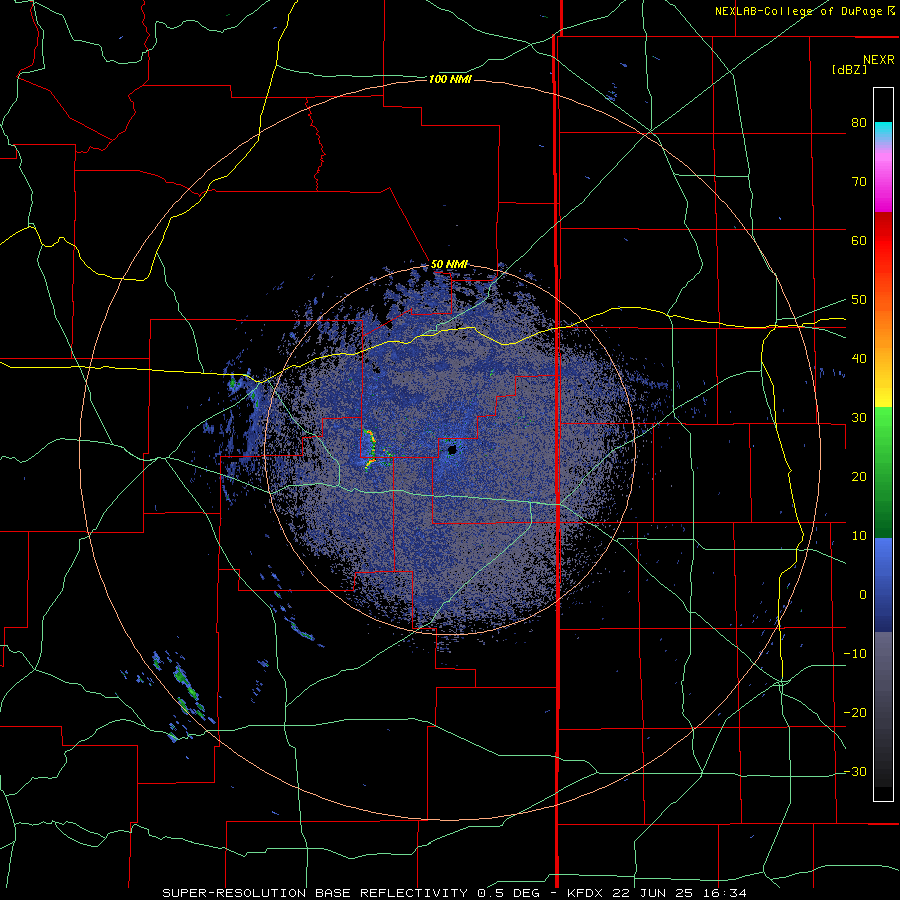
Task: Click the KFDX station ID in the caption
Action: click(x=586, y=893)
